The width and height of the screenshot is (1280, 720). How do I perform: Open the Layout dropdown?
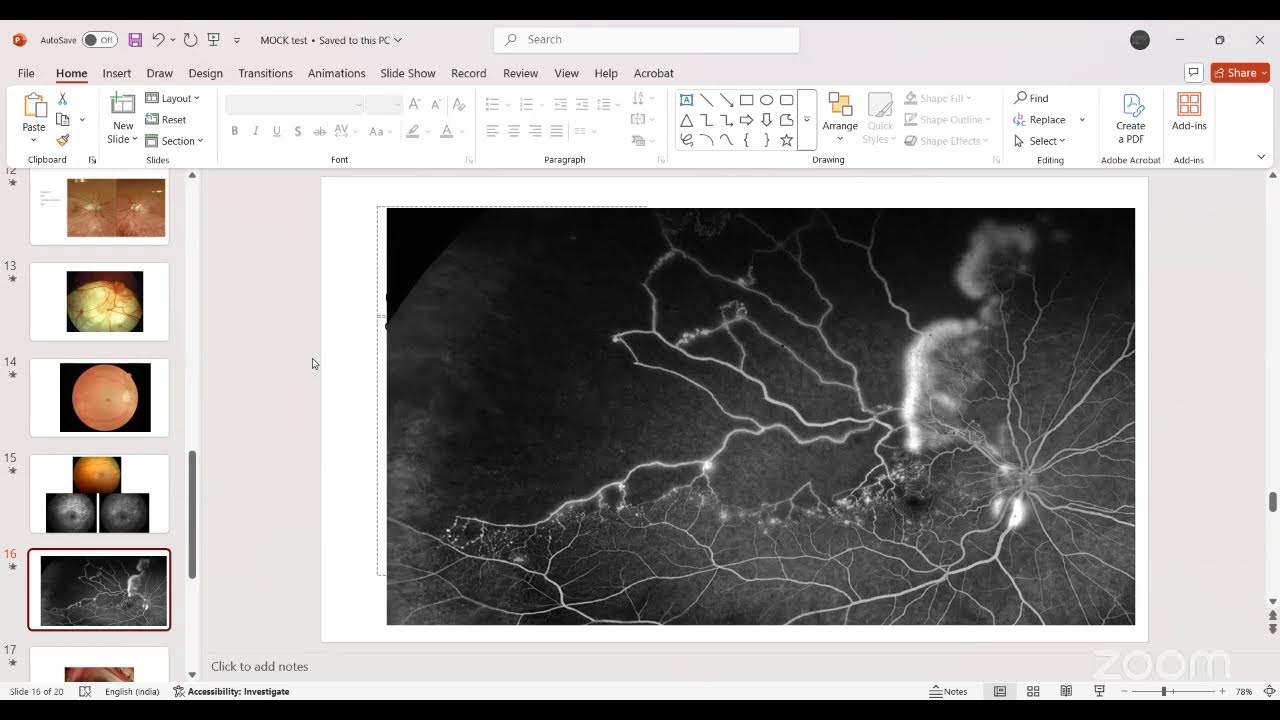click(173, 98)
